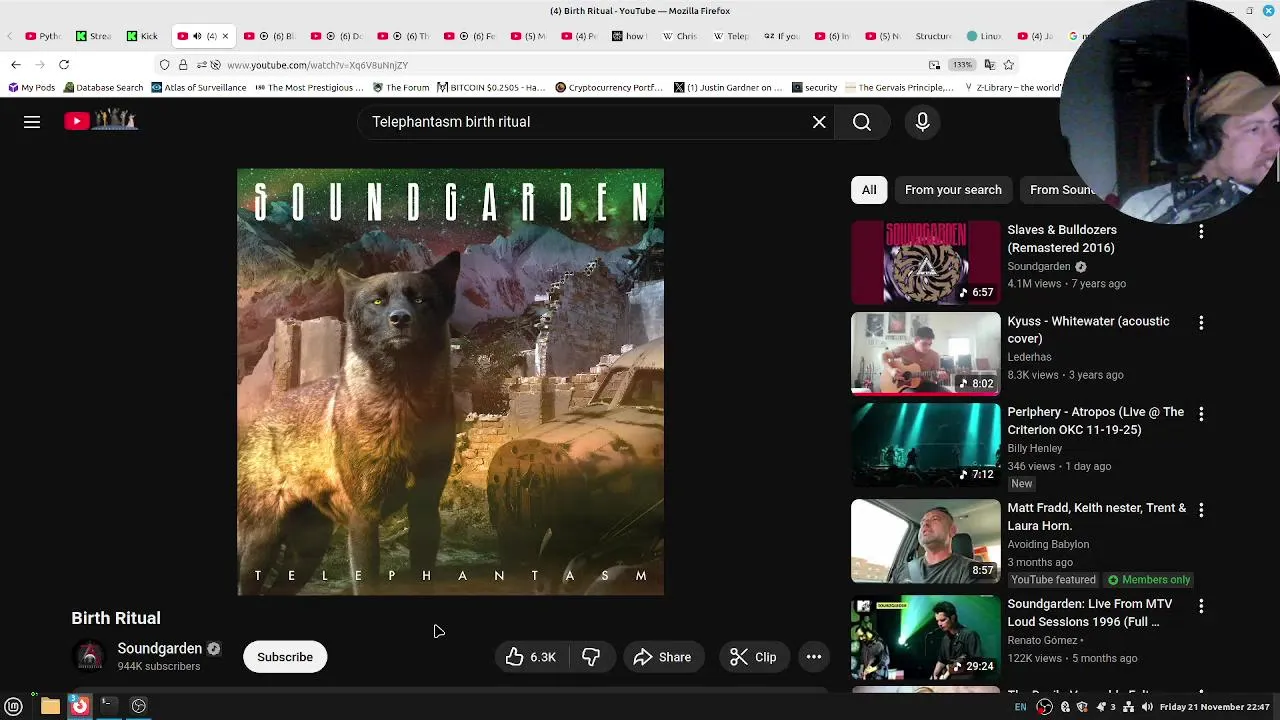Open options menu for Matt Fradd video
Screen dimensions: 1280x720
pyautogui.click(x=1201, y=509)
